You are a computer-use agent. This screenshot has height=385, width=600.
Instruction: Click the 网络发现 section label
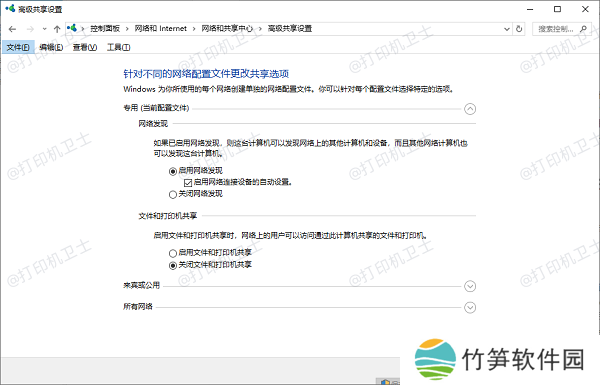pos(153,124)
